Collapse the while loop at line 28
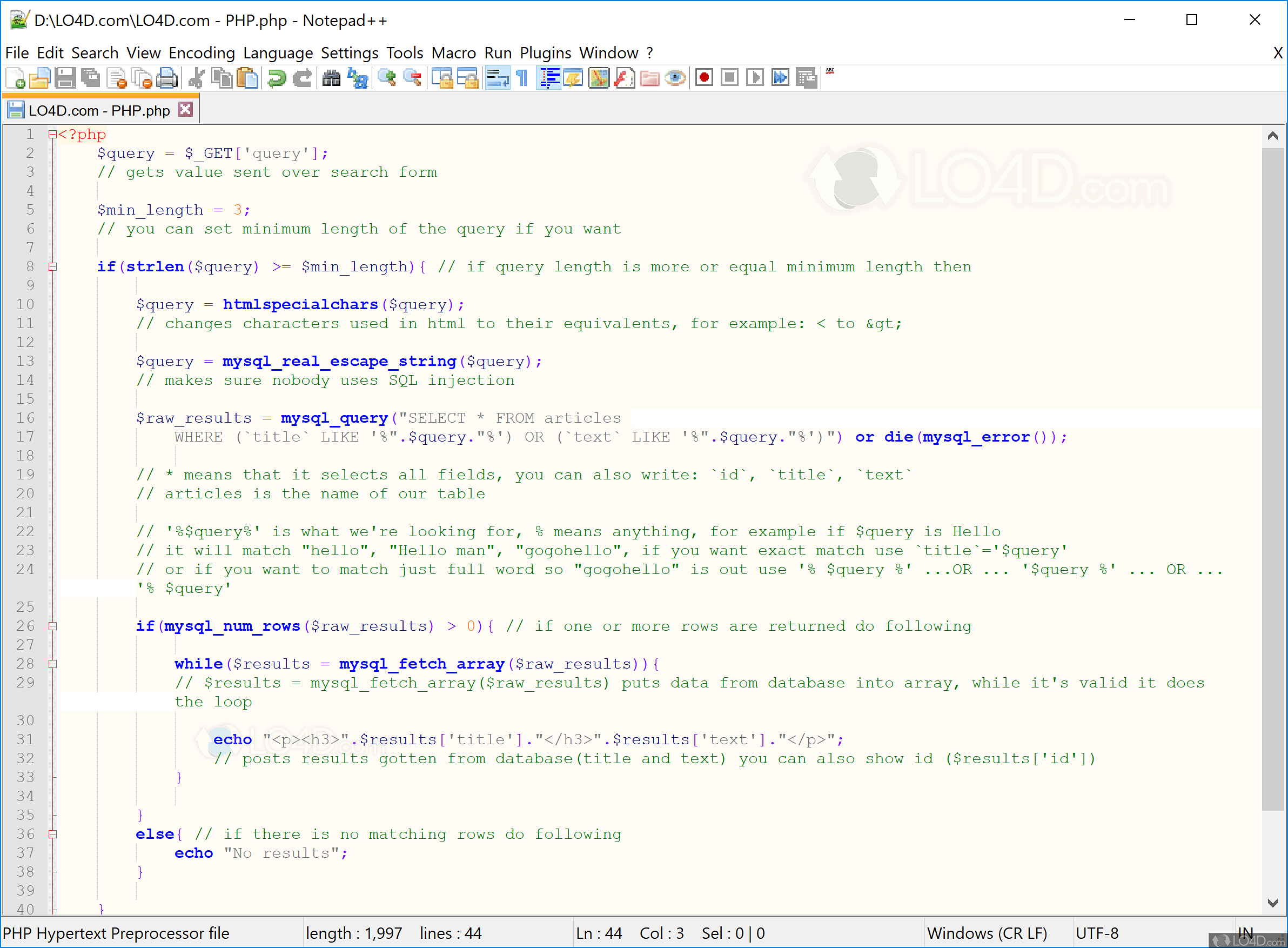1288x948 pixels. click(53, 663)
